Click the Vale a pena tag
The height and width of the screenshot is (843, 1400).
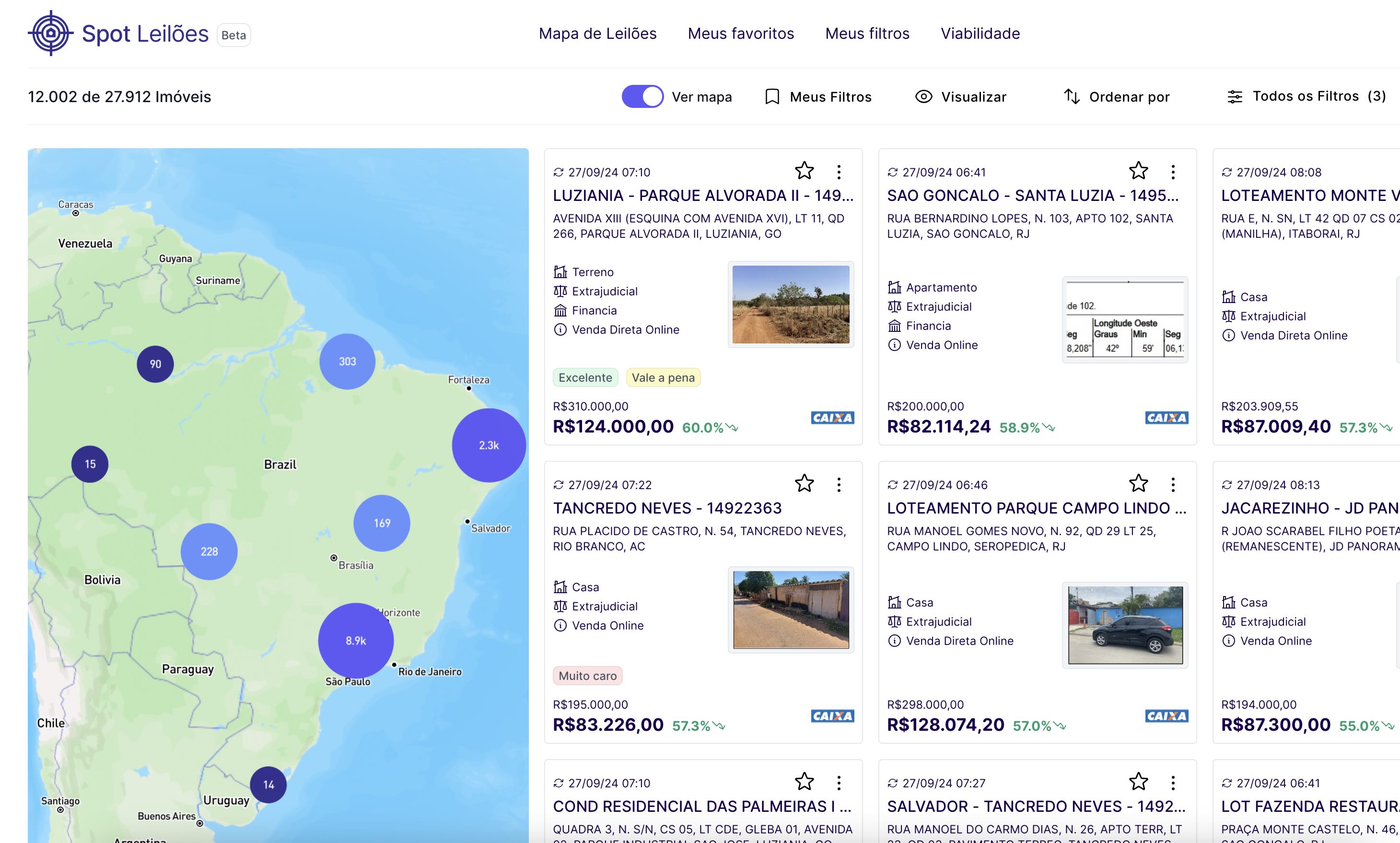tap(663, 378)
